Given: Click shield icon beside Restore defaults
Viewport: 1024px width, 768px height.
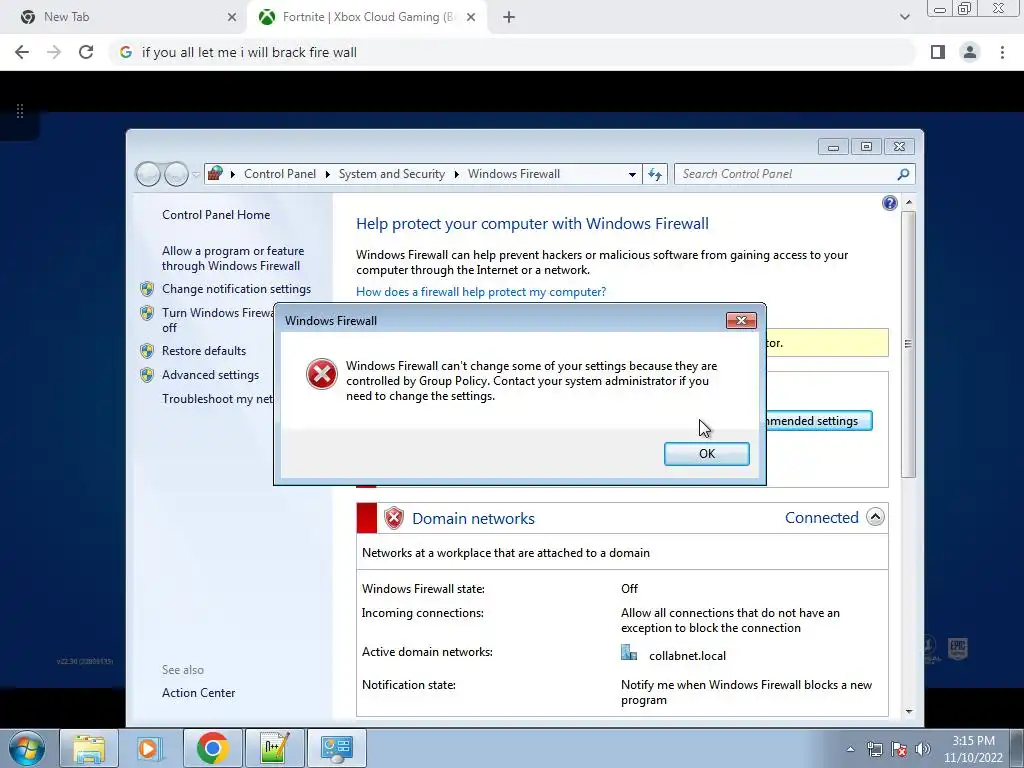Looking at the screenshot, I should pyautogui.click(x=147, y=351).
